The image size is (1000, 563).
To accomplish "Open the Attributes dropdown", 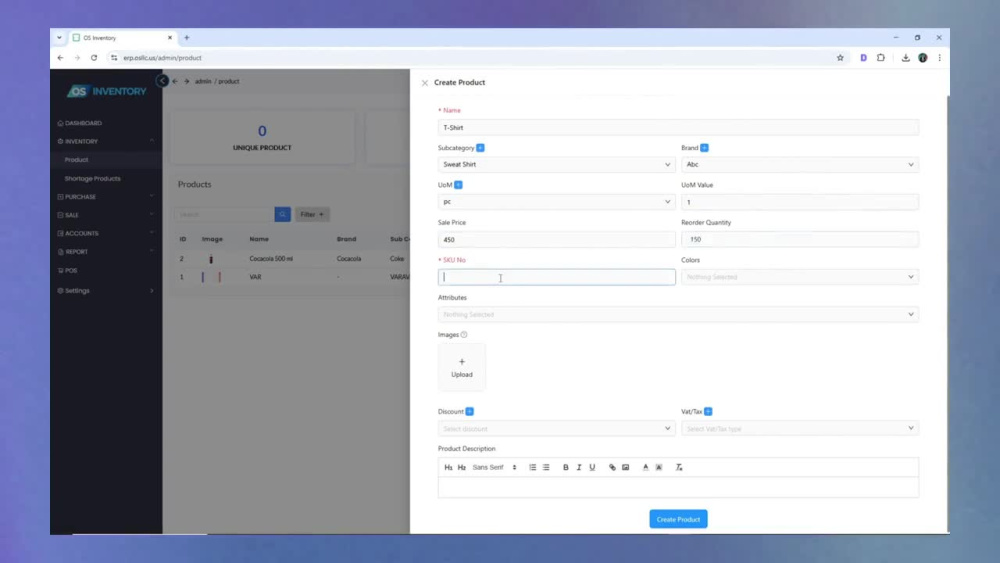I will 678,314.
